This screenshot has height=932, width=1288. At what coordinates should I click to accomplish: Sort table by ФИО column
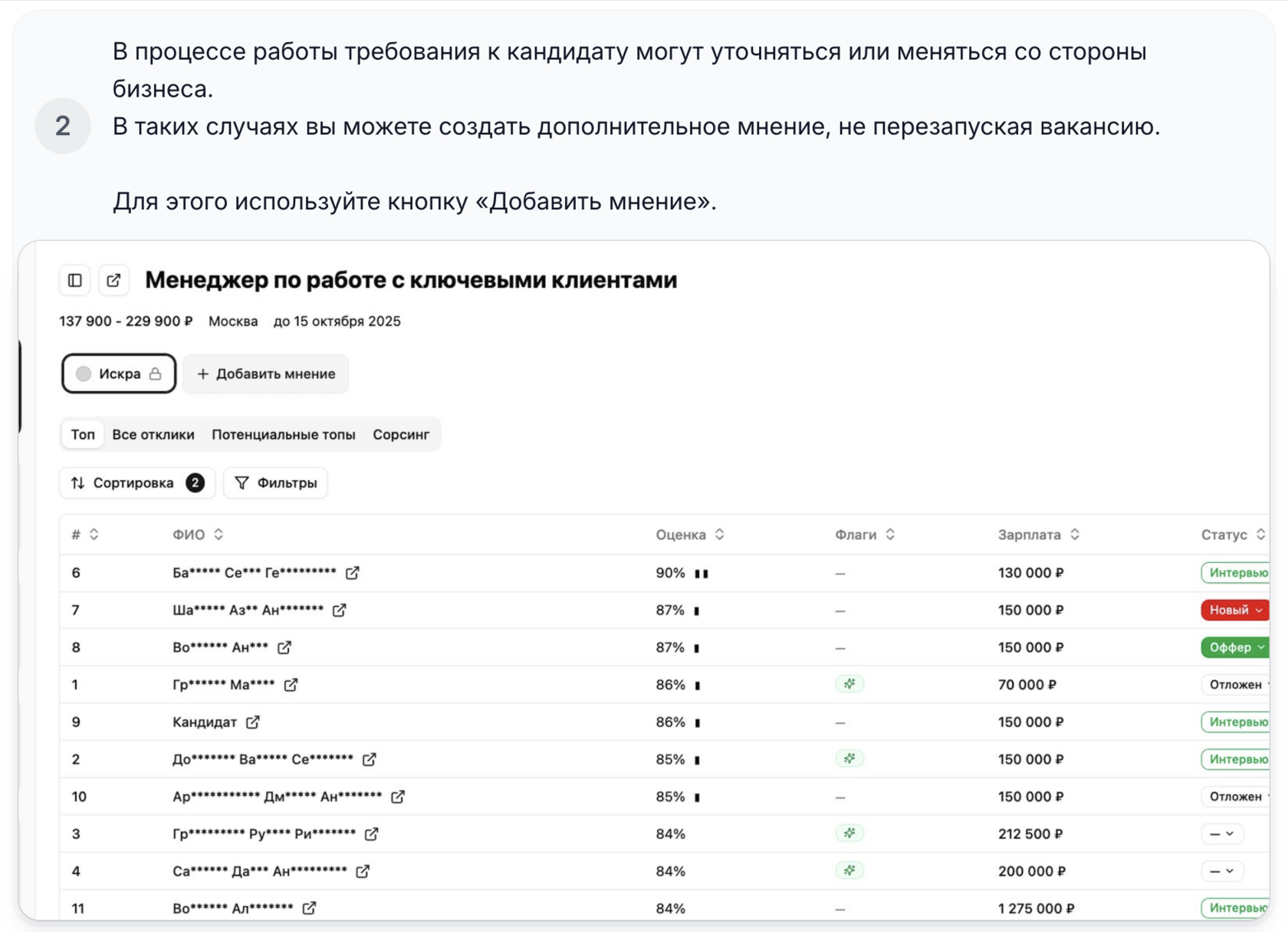tap(219, 535)
